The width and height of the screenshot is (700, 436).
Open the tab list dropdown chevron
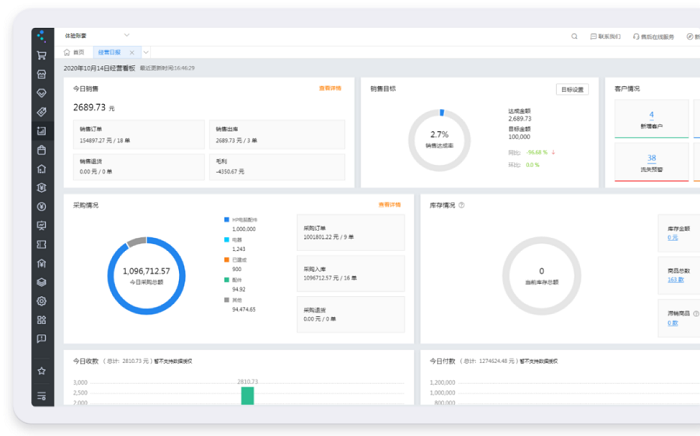(146, 53)
